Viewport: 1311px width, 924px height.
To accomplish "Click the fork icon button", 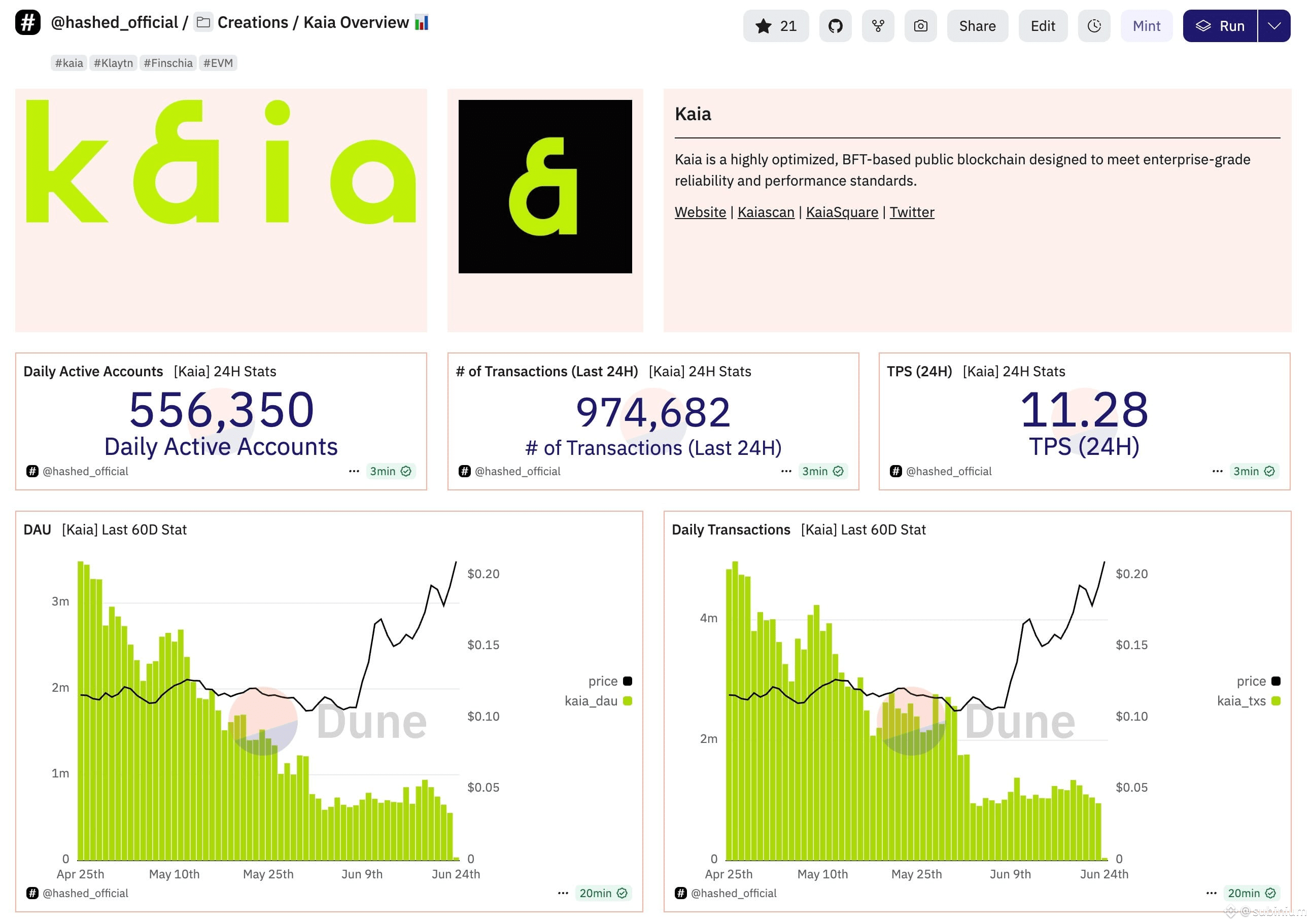I will tap(878, 26).
